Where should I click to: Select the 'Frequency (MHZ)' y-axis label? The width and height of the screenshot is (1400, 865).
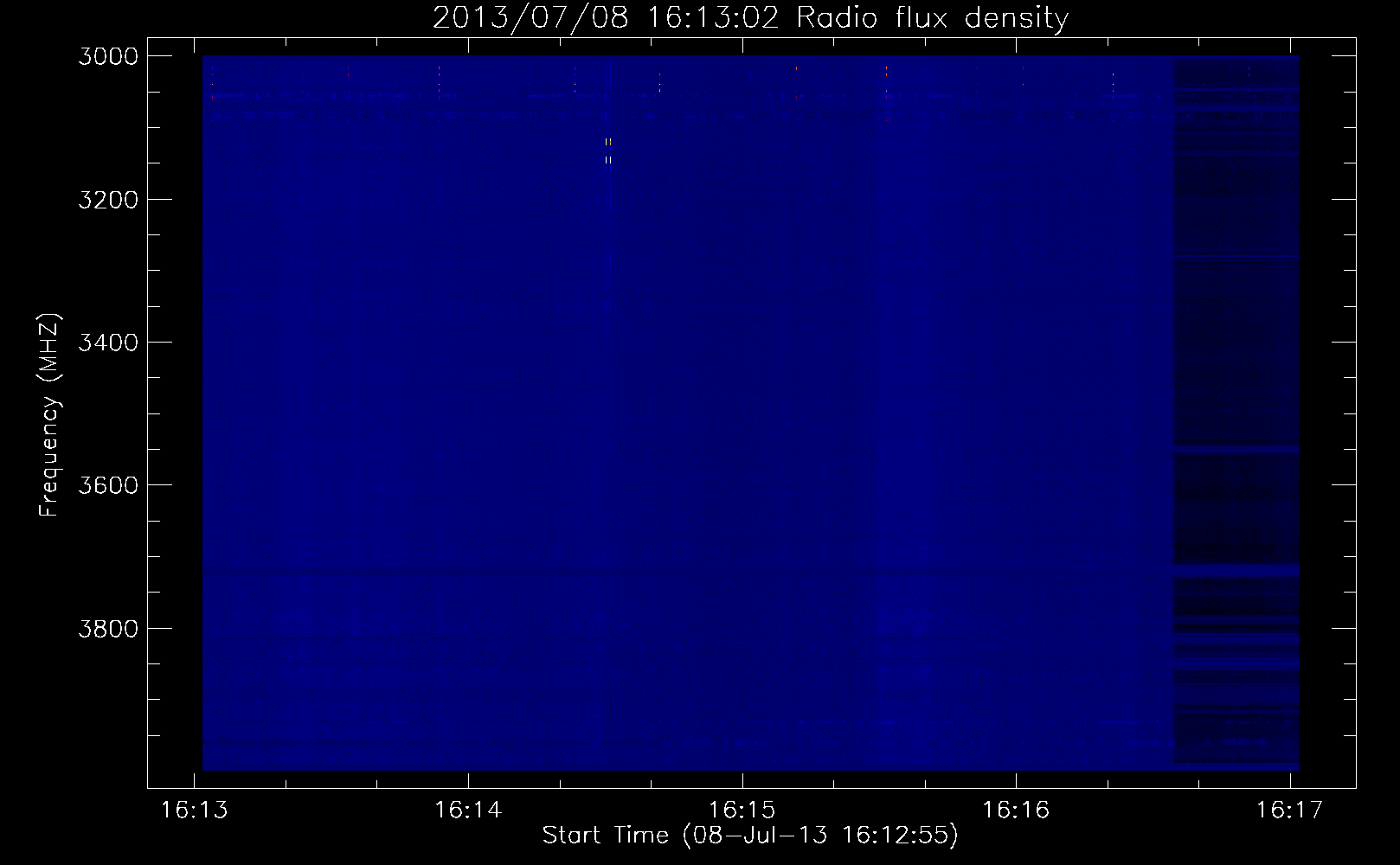click(x=50, y=415)
